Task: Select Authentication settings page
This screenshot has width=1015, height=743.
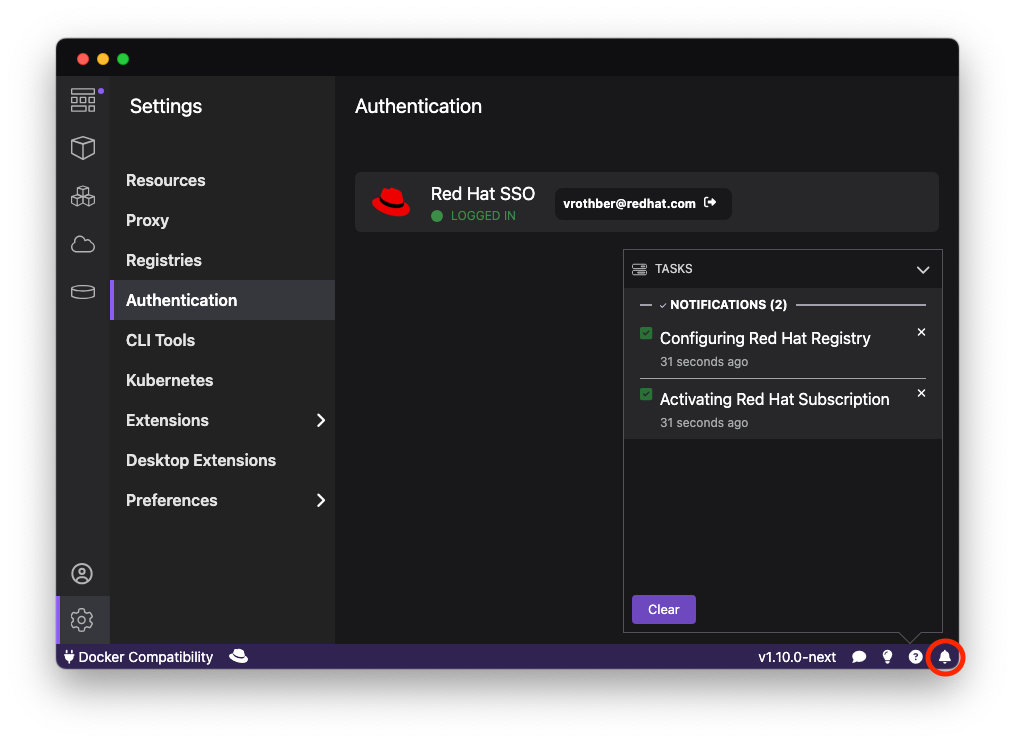Action: pos(223,300)
